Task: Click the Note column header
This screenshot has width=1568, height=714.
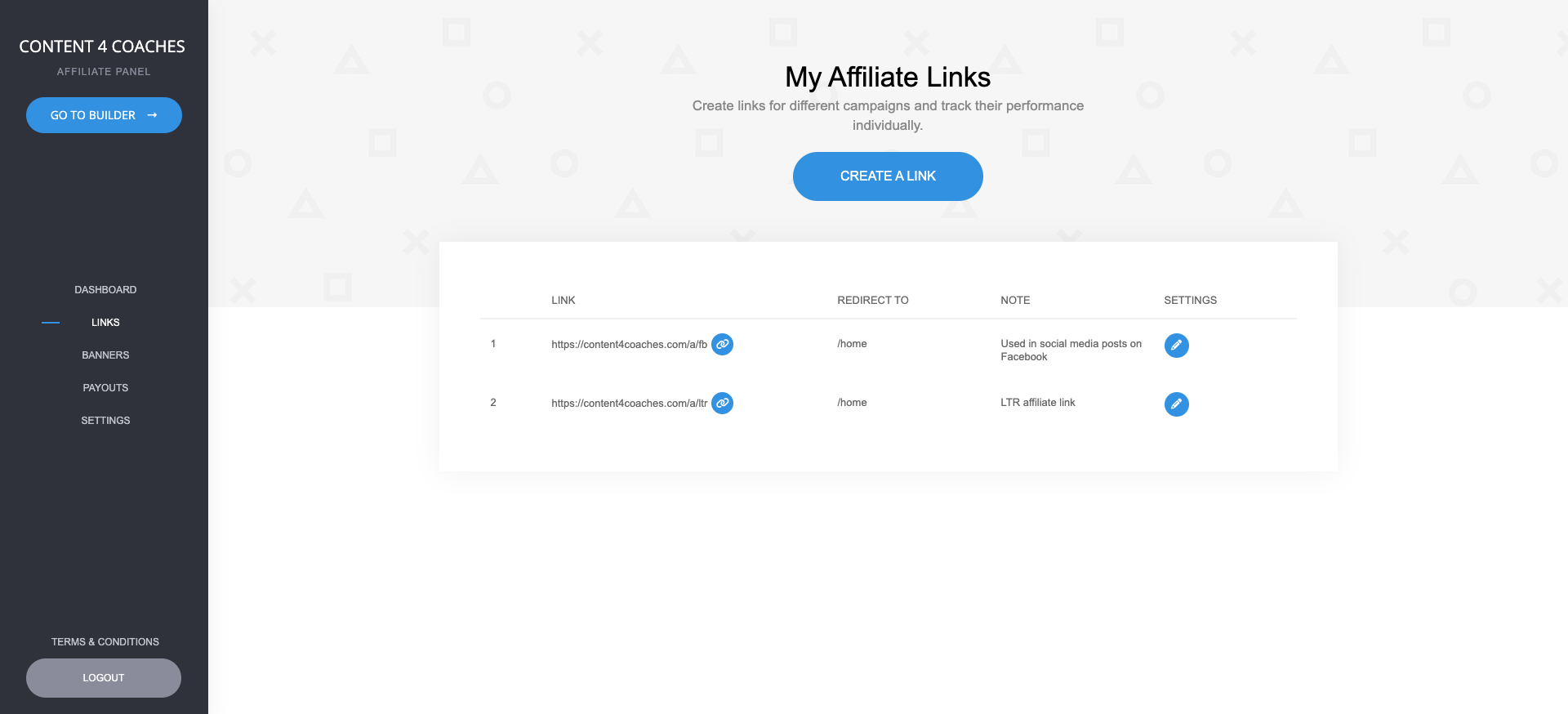Action: pos(1015,301)
